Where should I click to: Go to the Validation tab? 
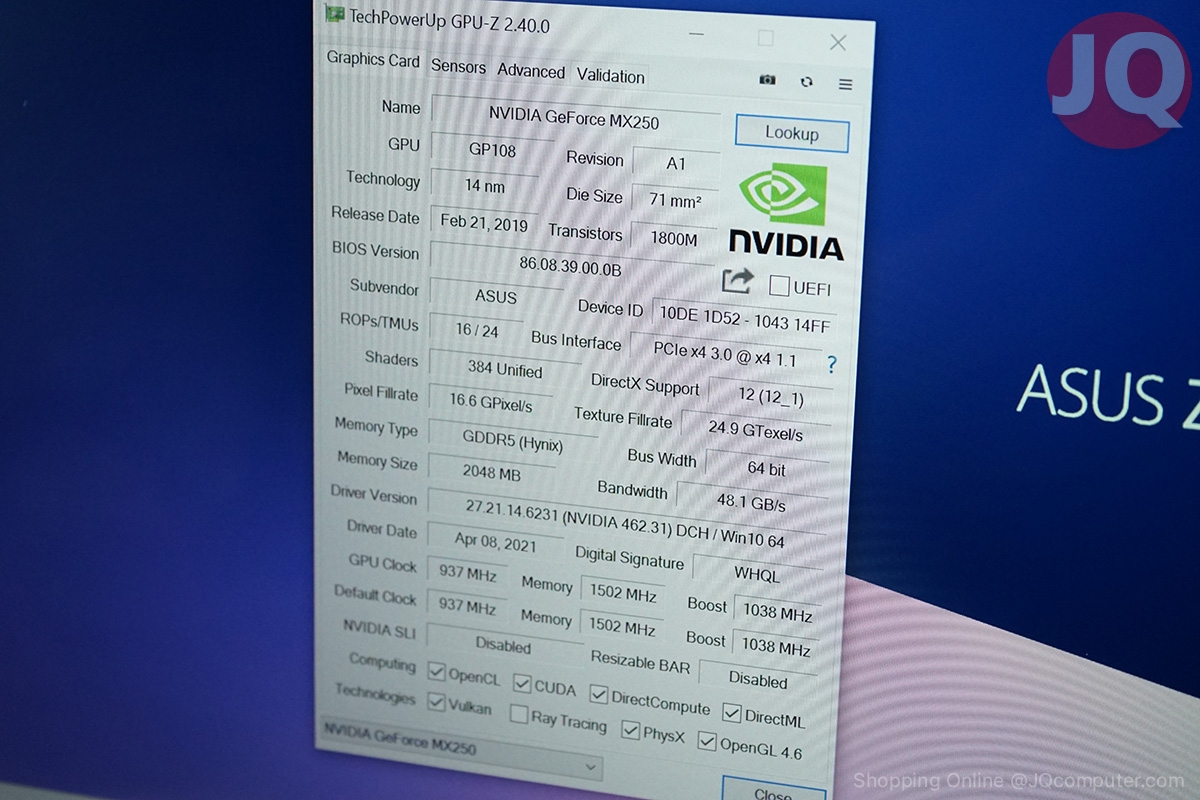coord(610,76)
